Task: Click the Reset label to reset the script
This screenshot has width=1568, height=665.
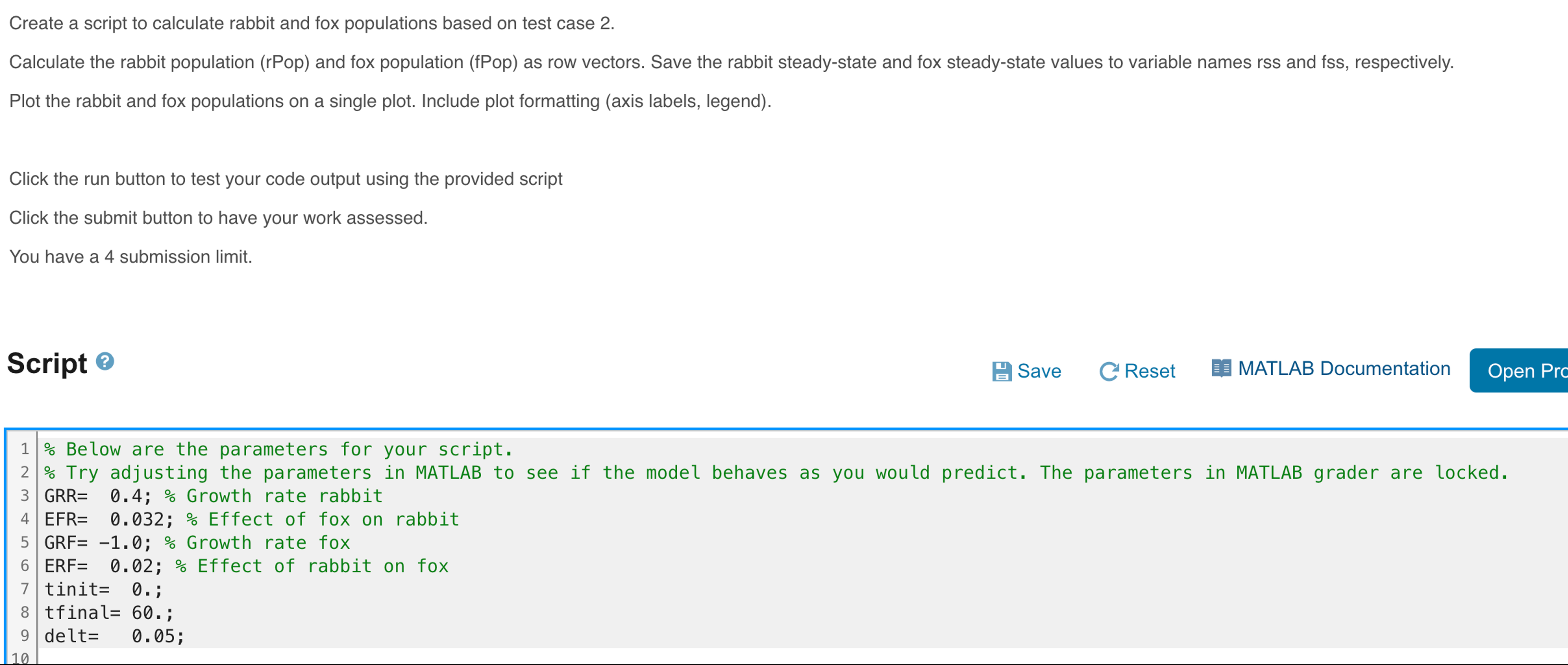Action: point(1150,370)
